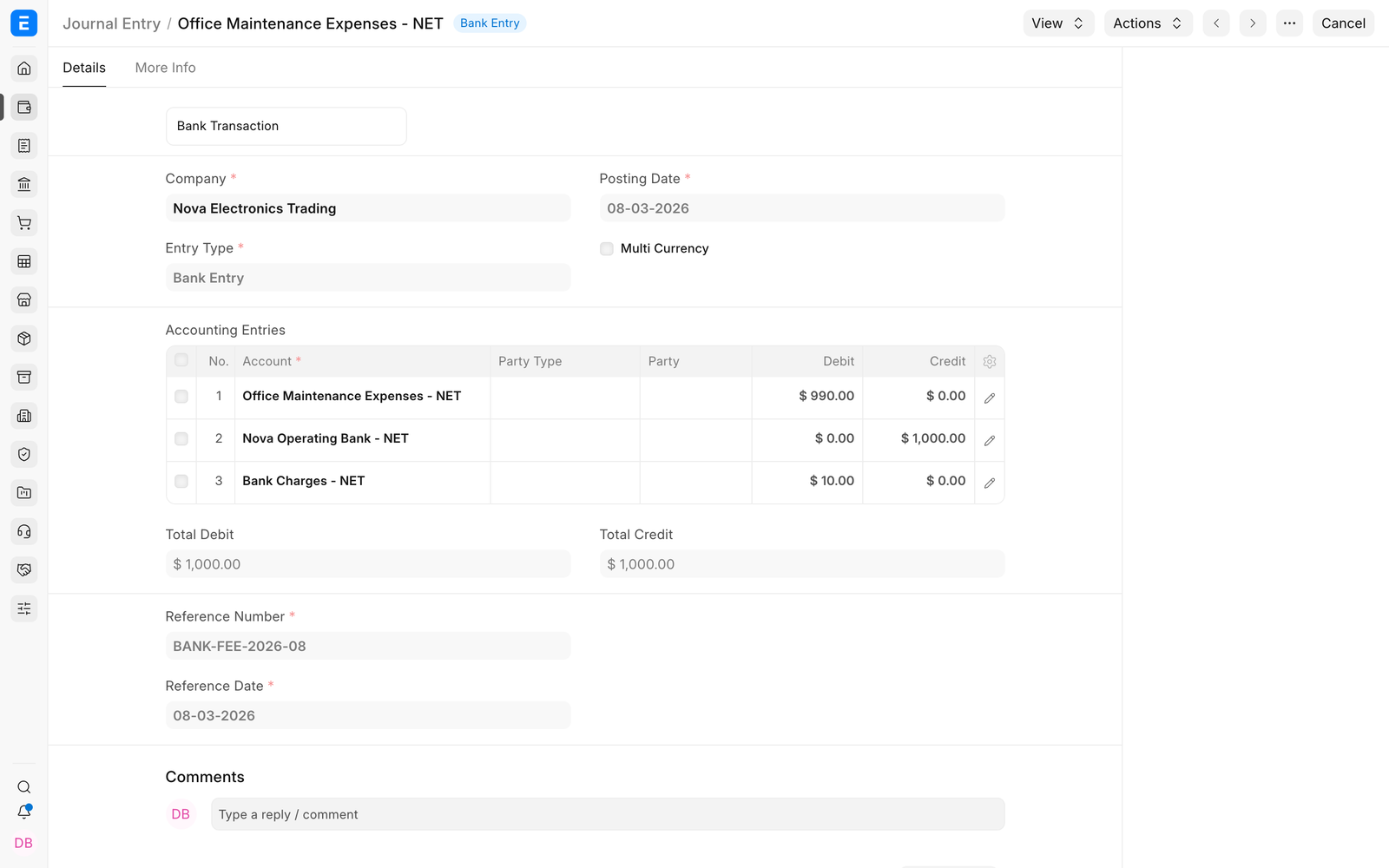Open the table column settings gear
This screenshot has width=1389, height=868.
pyautogui.click(x=990, y=362)
